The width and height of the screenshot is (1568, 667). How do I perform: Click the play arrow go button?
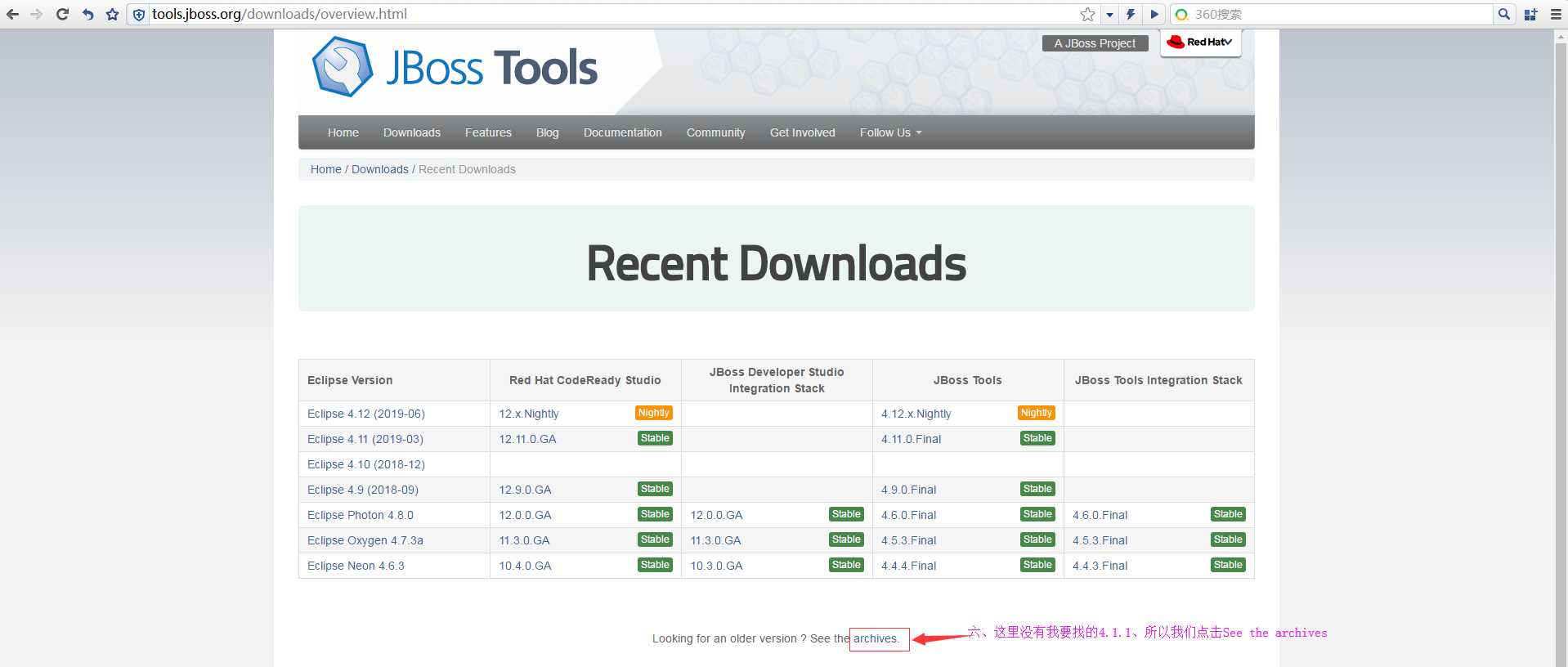(x=1154, y=14)
